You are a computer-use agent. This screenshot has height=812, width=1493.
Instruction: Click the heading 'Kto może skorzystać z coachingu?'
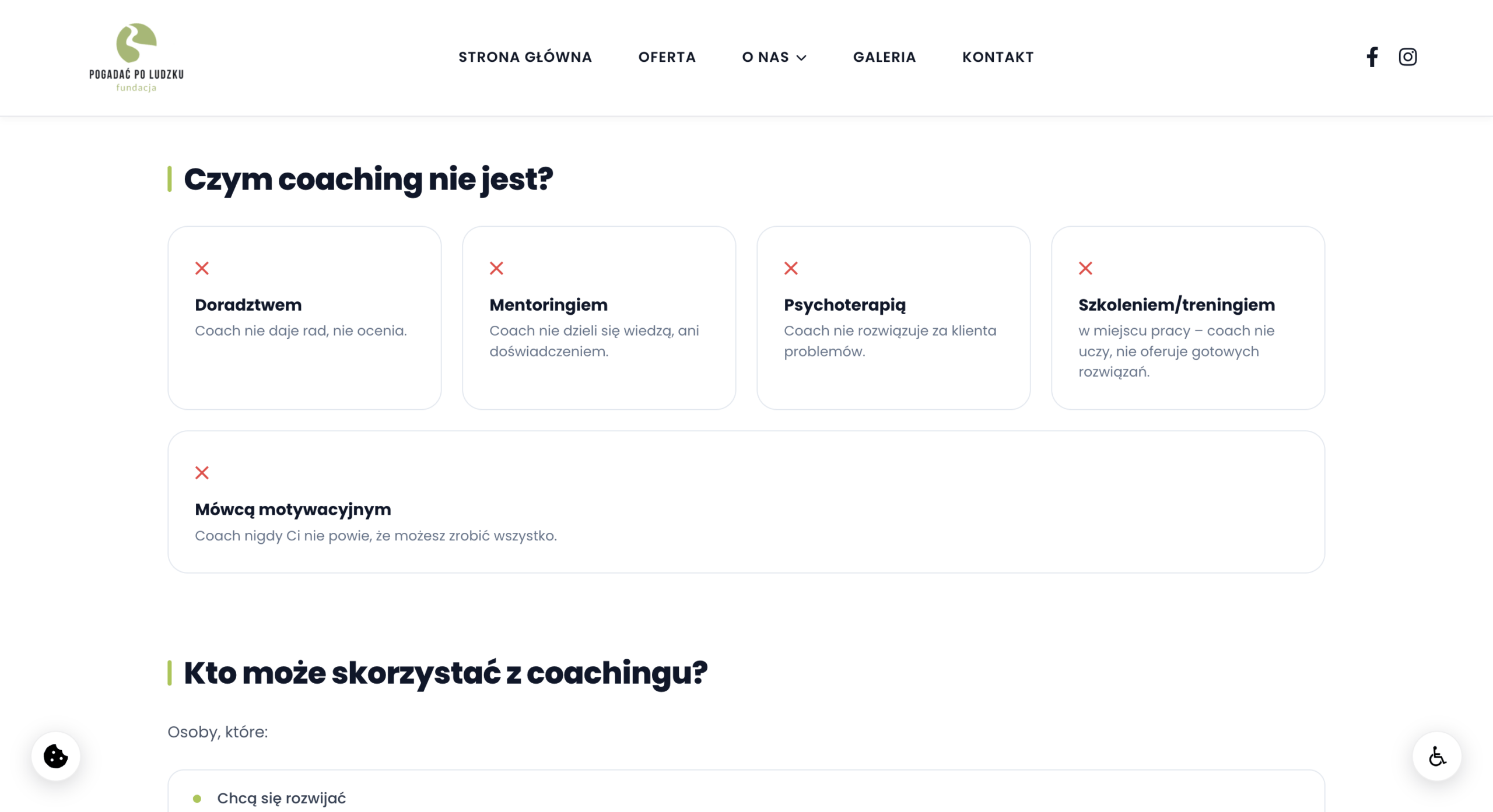pyautogui.click(x=446, y=673)
